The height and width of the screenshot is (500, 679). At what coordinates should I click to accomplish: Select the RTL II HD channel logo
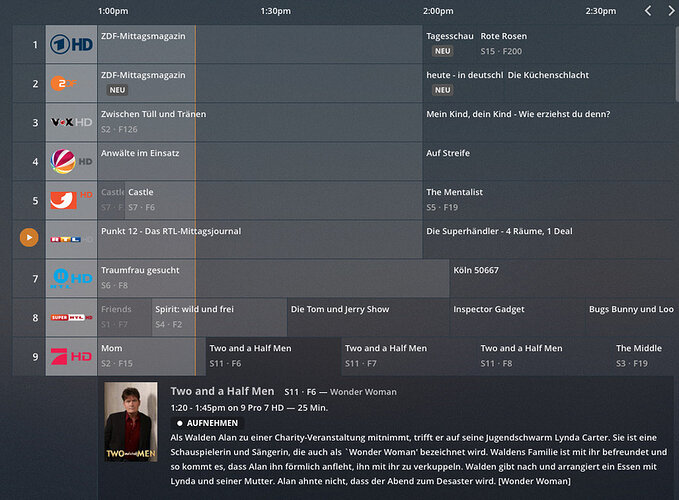click(x=71, y=278)
